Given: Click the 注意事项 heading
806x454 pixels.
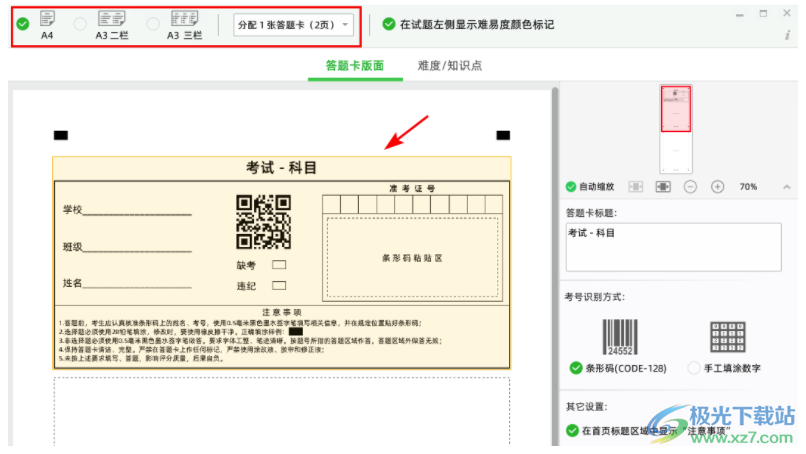Looking at the screenshot, I should 282,312.
